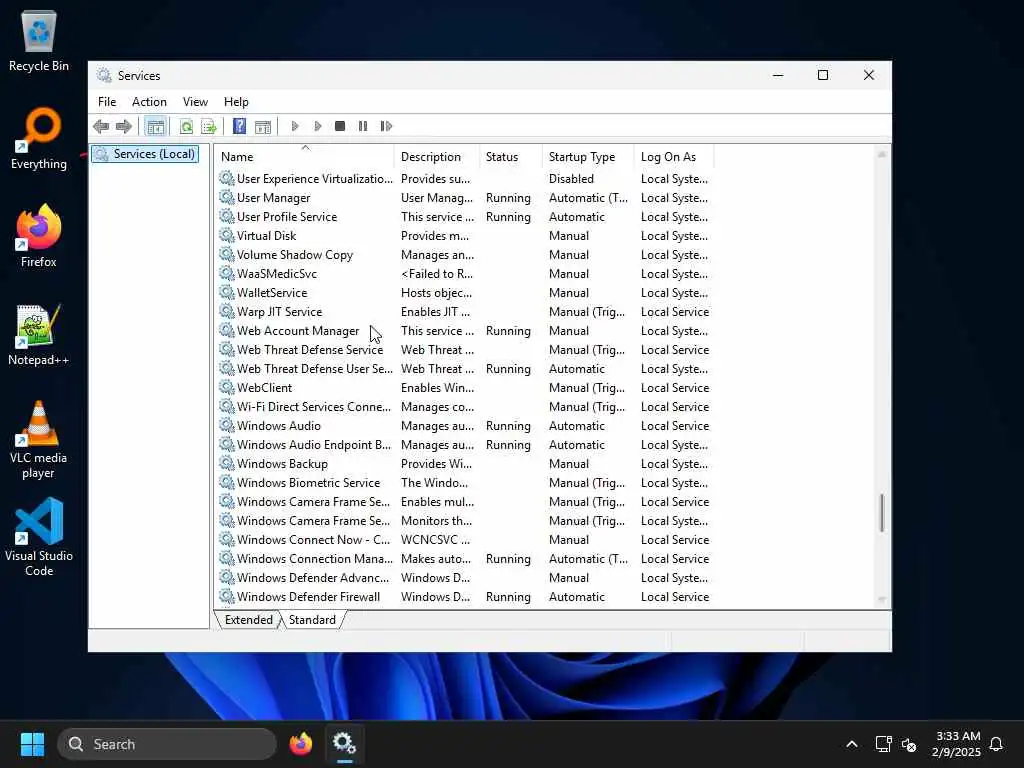Select the User Manager service
The width and height of the screenshot is (1024, 768).
click(x=464, y=198)
